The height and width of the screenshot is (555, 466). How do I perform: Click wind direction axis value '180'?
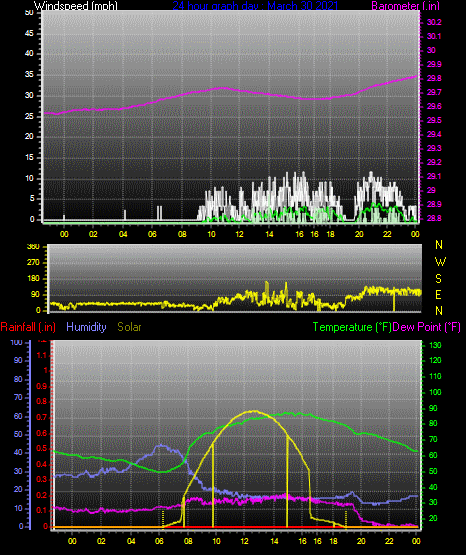(x=34, y=279)
